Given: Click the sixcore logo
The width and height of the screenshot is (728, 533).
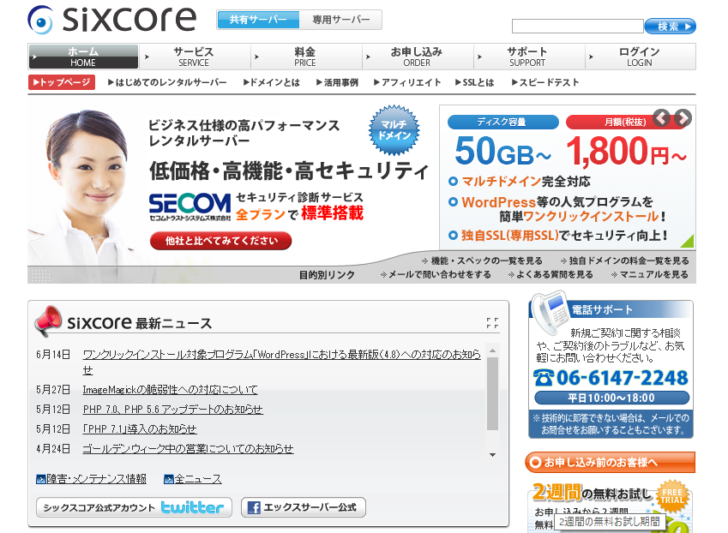Looking at the screenshot, I should coord(111,20).
